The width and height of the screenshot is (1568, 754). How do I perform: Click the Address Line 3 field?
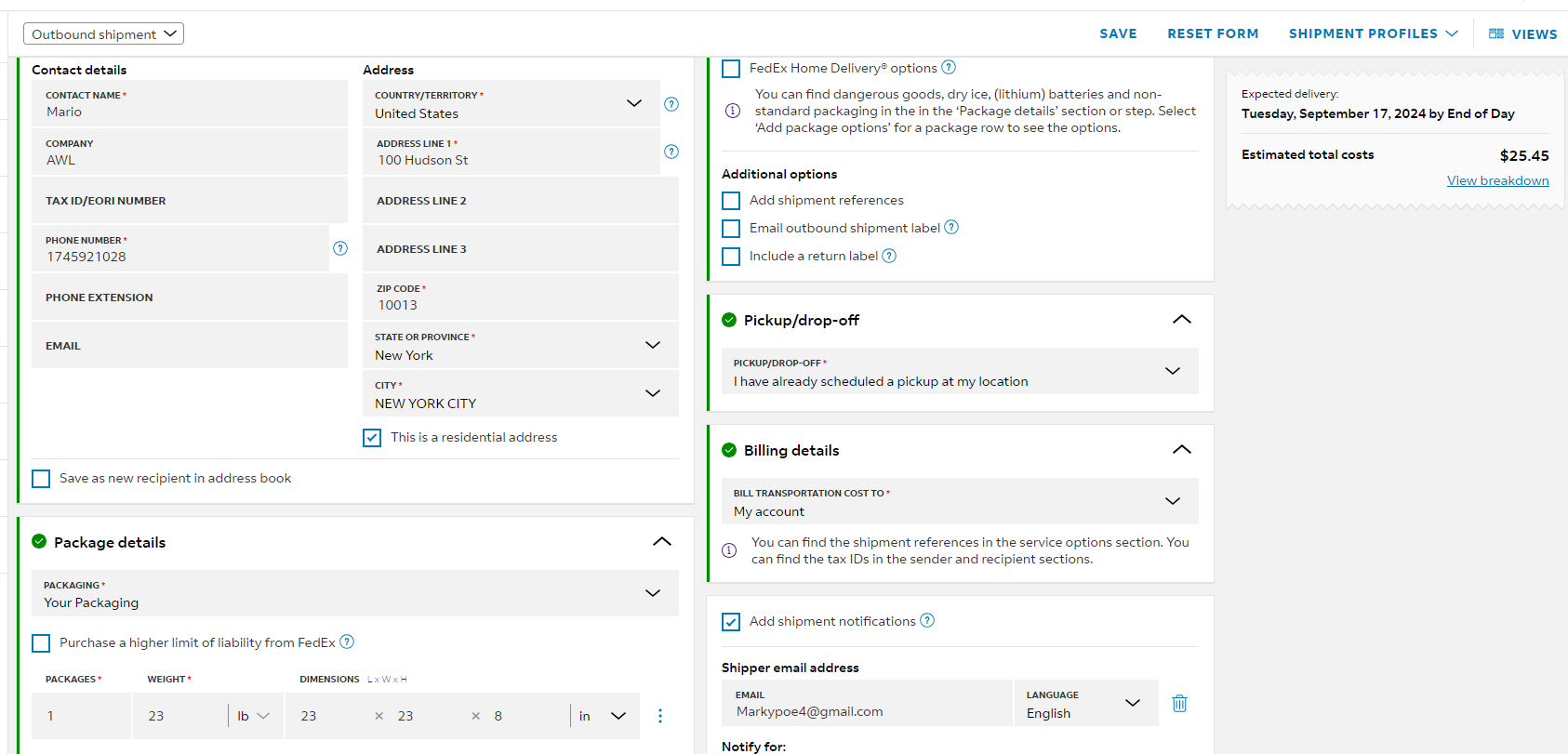click(521, 248)
